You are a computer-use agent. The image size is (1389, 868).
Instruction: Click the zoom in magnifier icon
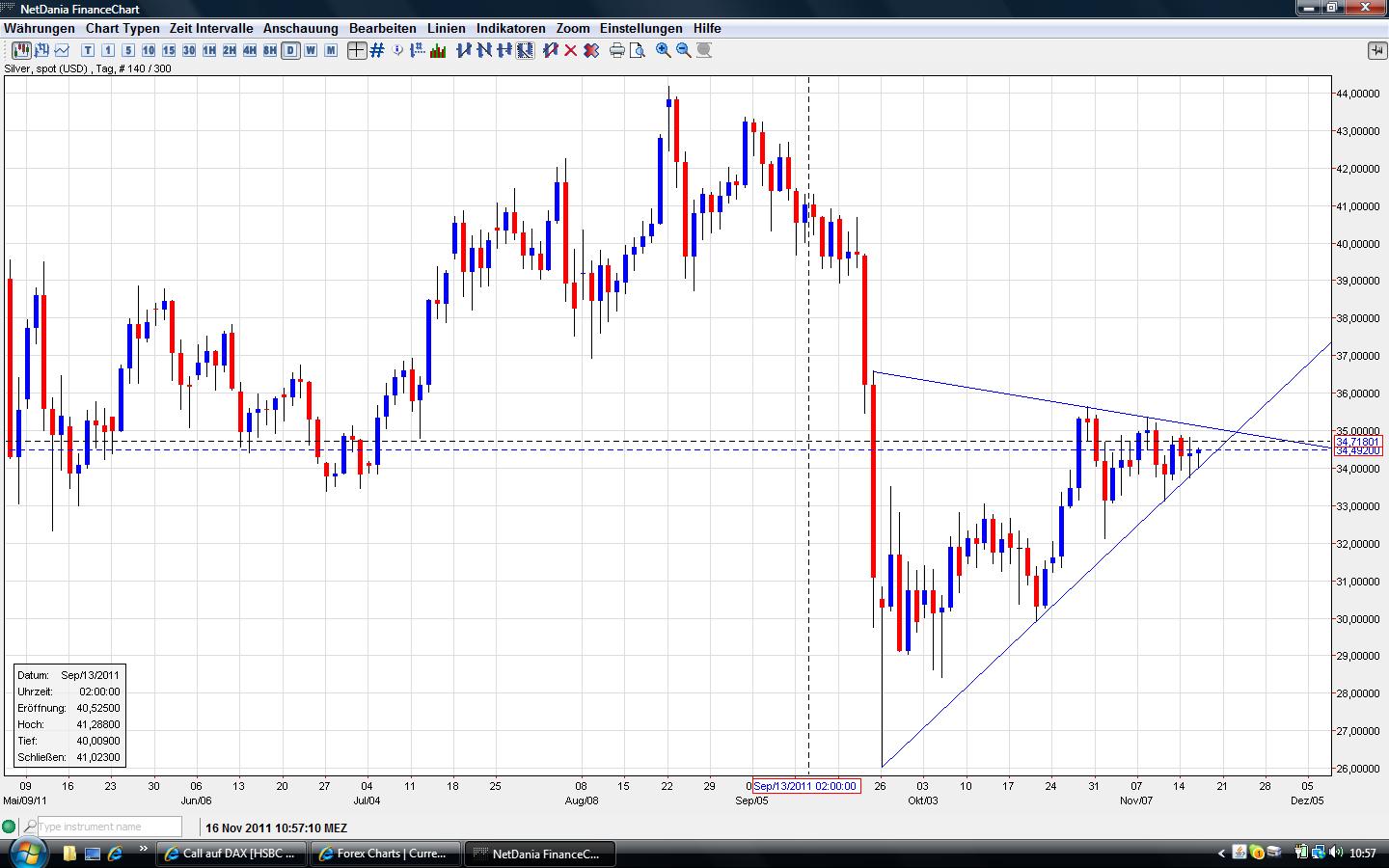tap(664, 50)
